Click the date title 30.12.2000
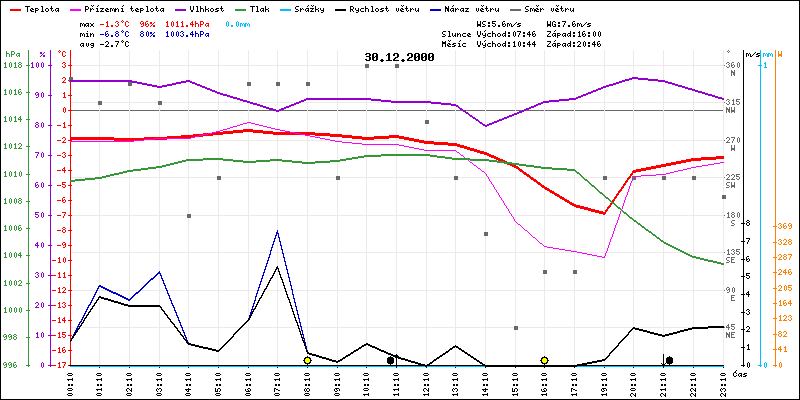800x400 pixels. point(399,58)
